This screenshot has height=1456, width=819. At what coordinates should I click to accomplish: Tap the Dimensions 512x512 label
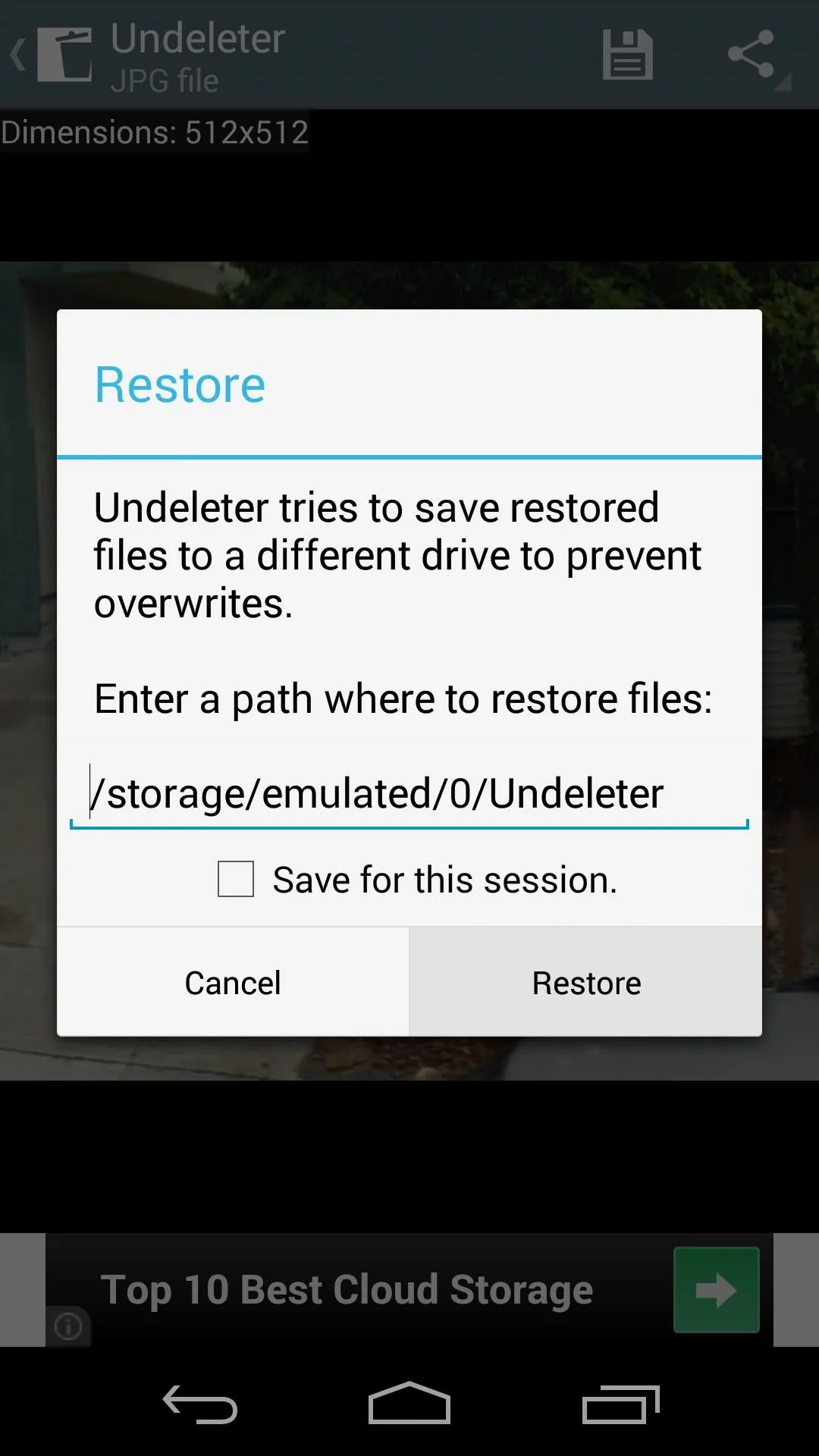[155, 132]
